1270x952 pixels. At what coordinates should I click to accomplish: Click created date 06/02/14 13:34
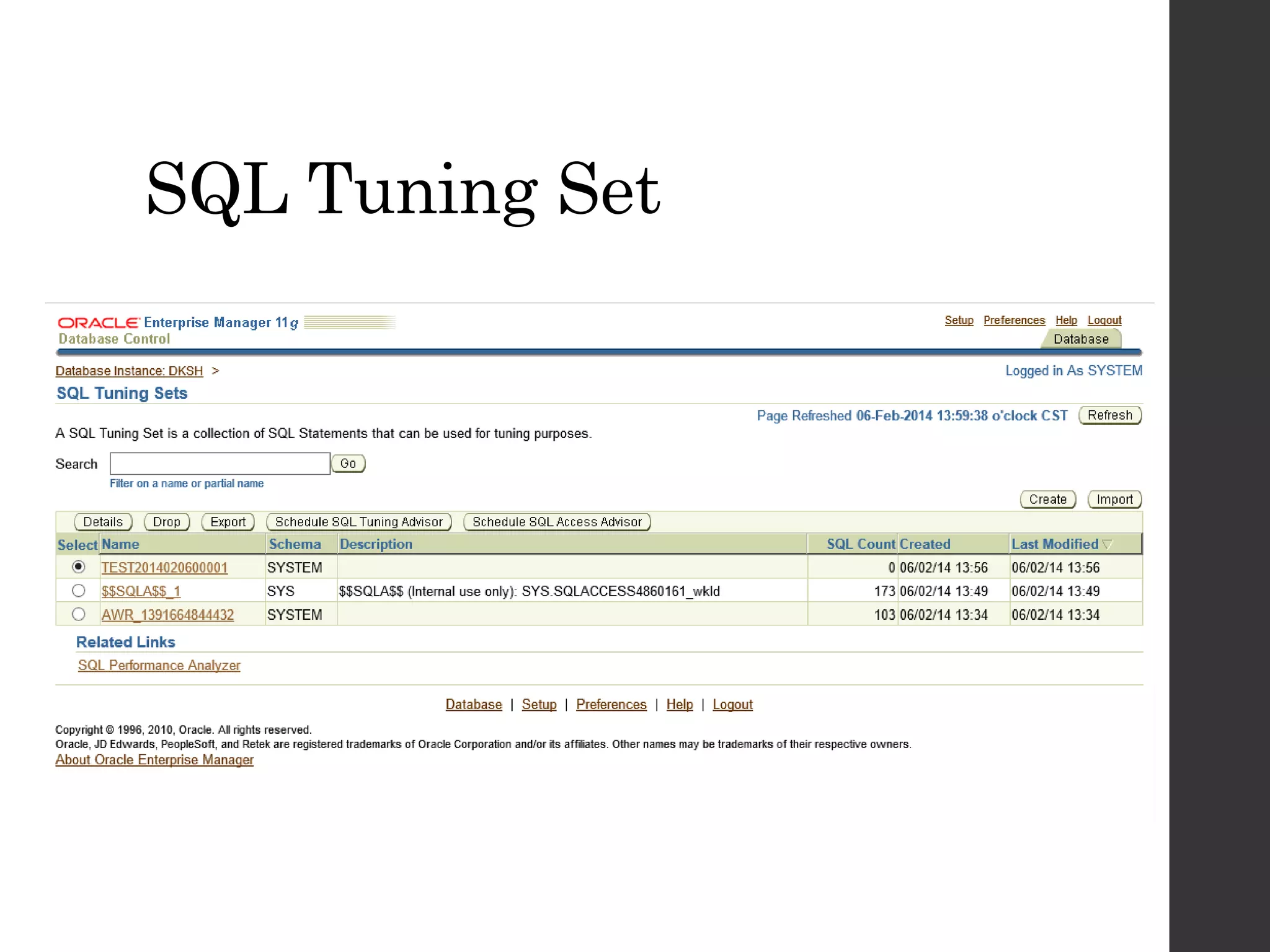pos(943,615)
